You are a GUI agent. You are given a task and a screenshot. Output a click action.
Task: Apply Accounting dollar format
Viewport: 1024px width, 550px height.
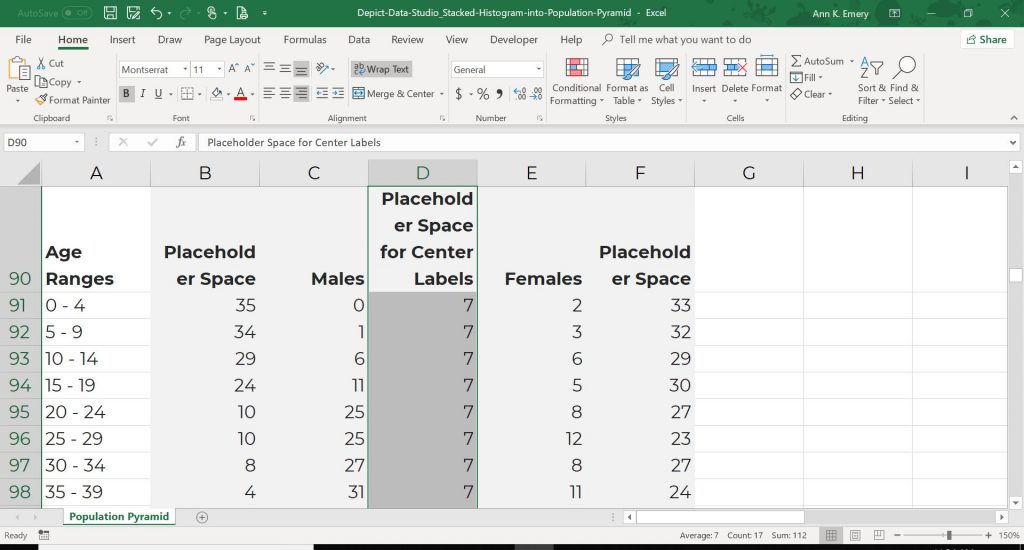458,94
